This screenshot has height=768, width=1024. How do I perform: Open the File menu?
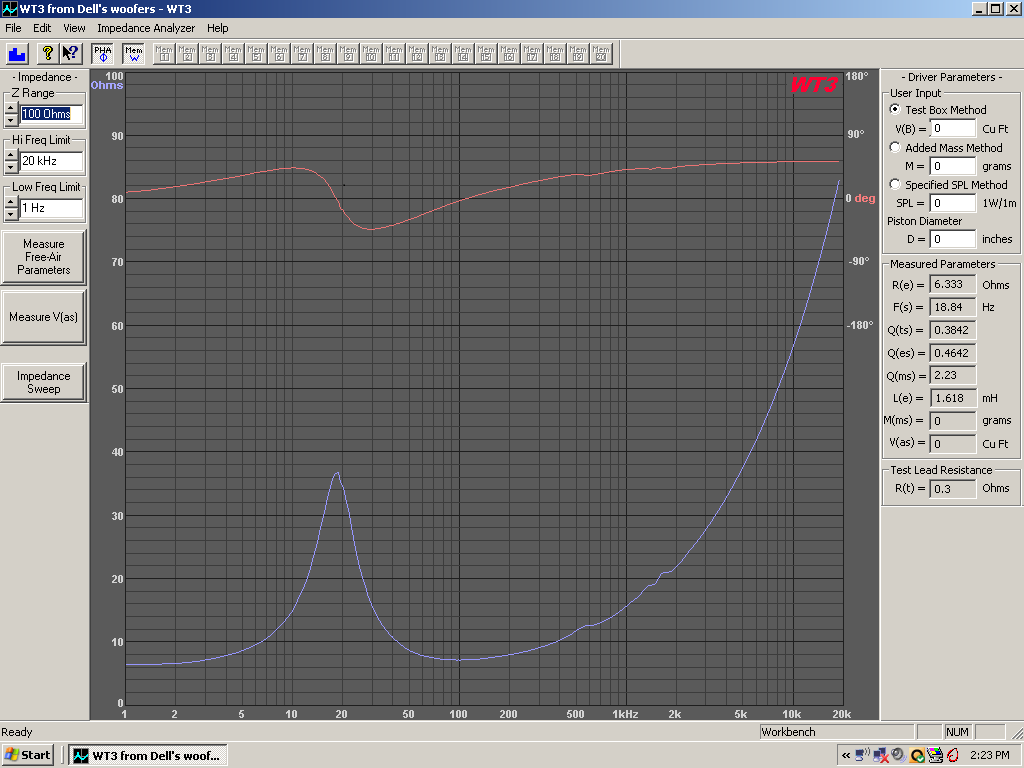13,28
